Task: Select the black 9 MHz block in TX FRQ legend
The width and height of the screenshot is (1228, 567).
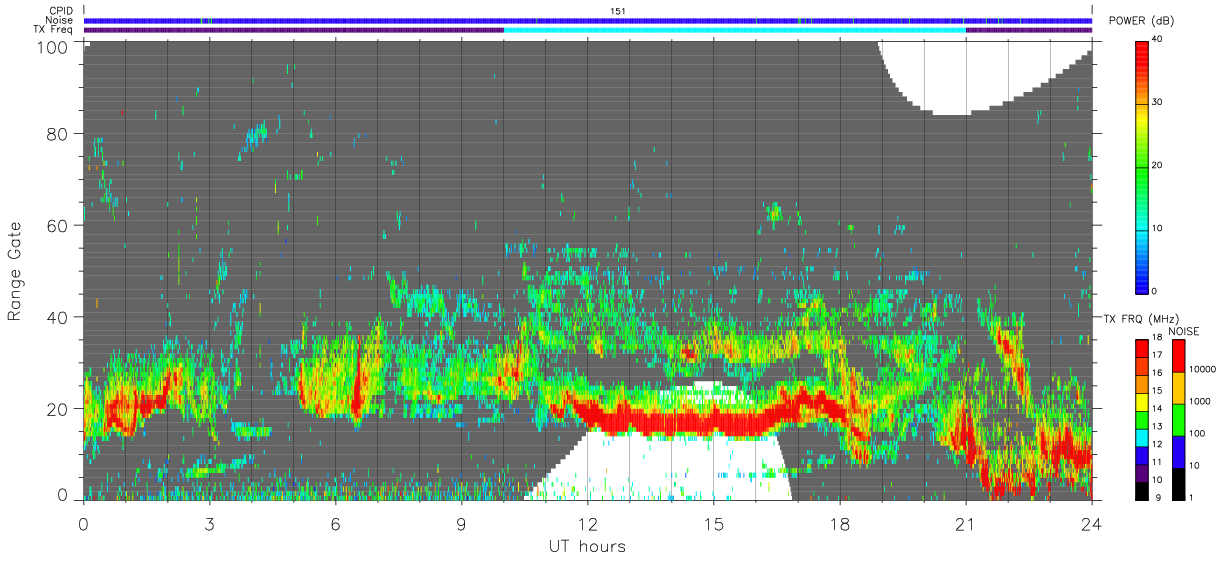Action: coord(1143,489)
